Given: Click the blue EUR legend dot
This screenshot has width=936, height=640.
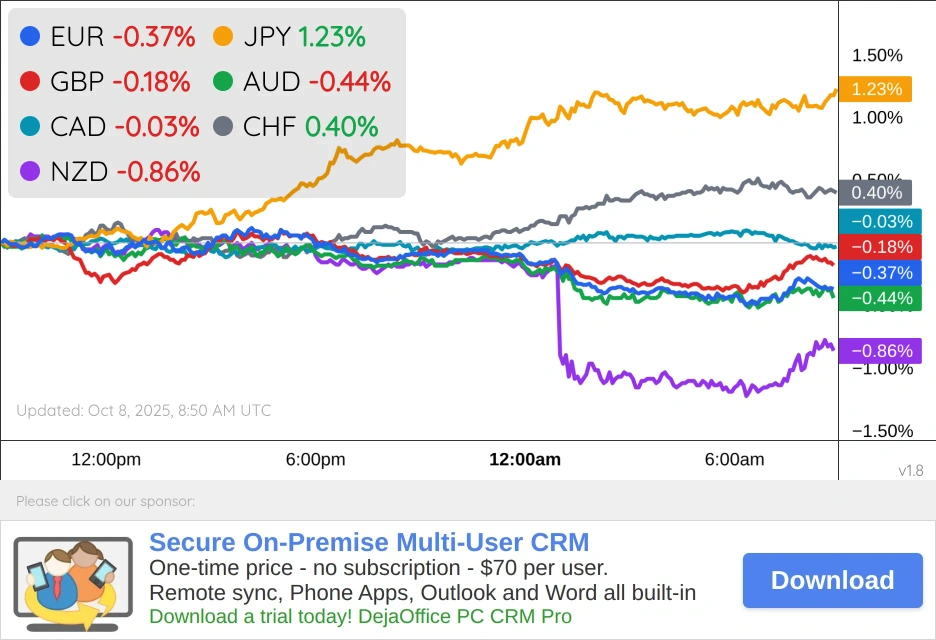Looking at the screenshot, I should pos(30,37).
